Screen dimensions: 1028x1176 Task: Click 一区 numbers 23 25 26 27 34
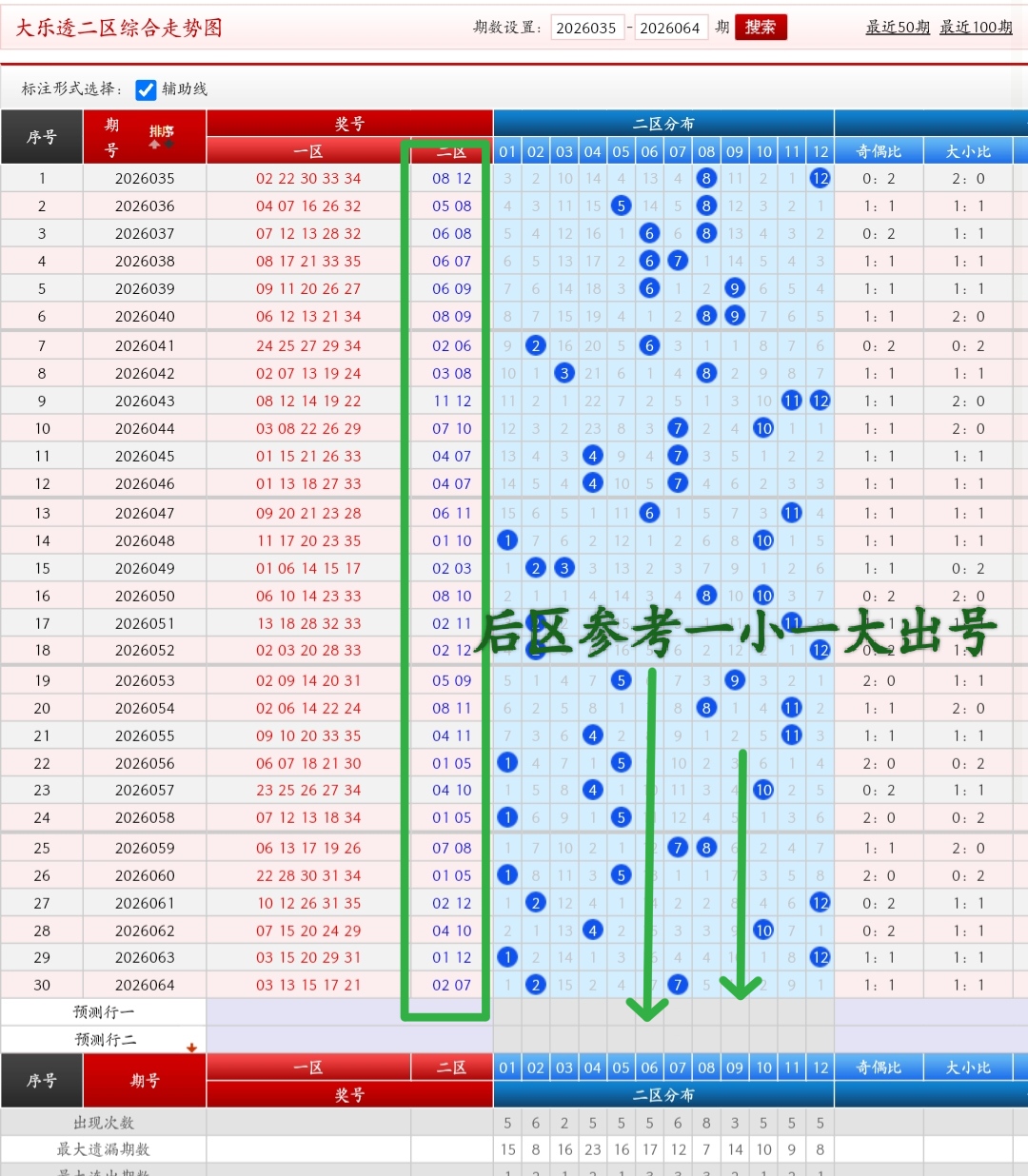[308, 790]
